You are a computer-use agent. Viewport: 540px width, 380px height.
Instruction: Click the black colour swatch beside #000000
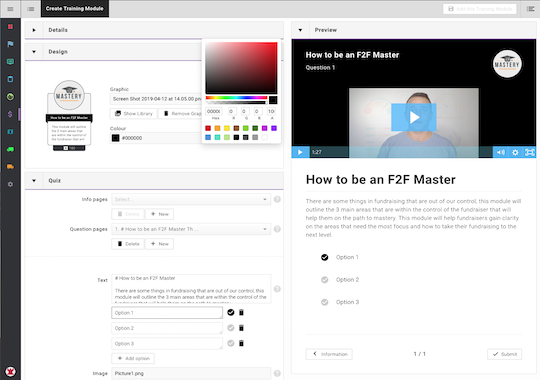tap(115, 138)
